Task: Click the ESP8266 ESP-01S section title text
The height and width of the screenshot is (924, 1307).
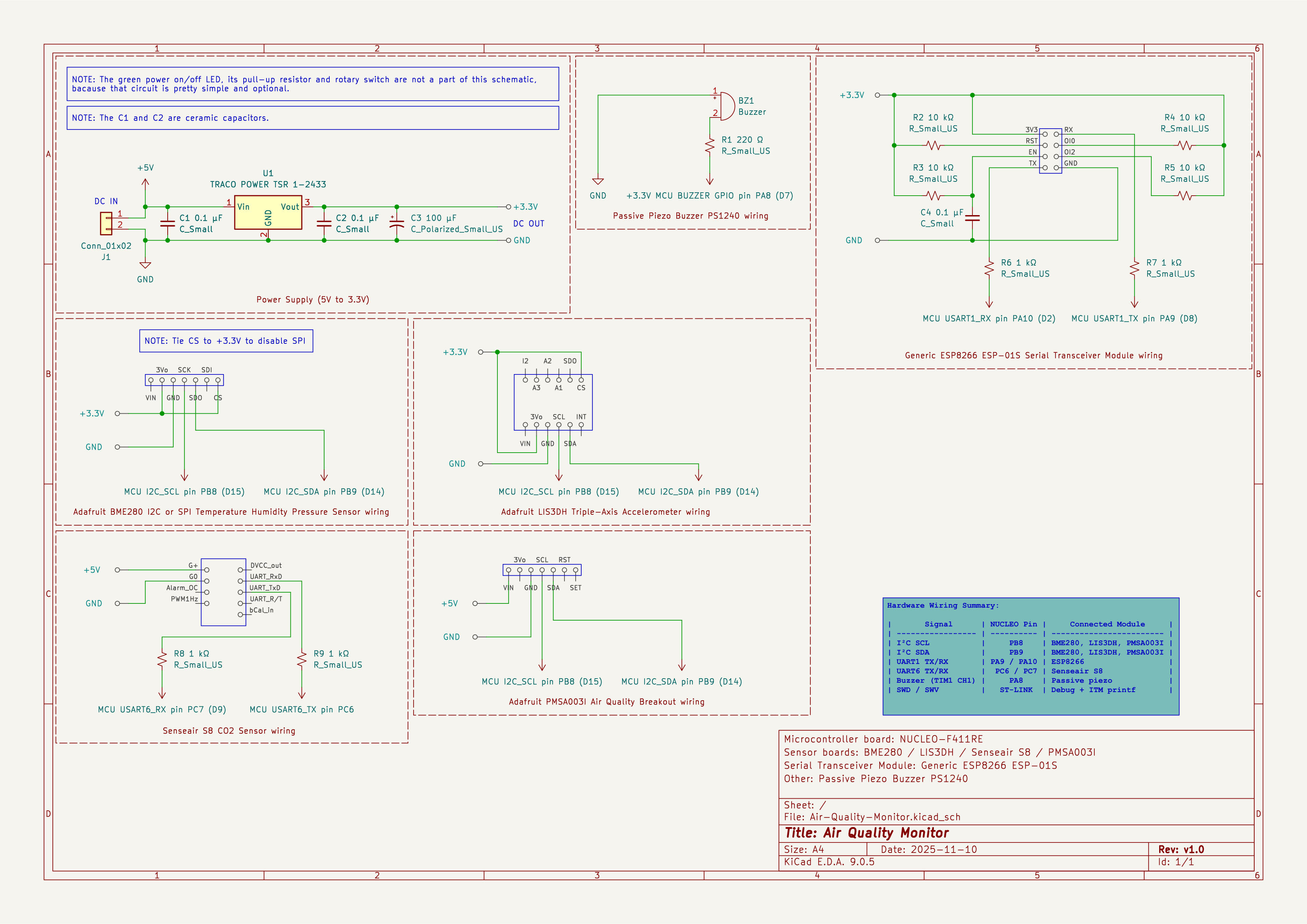Action: tap(1034, 356)
